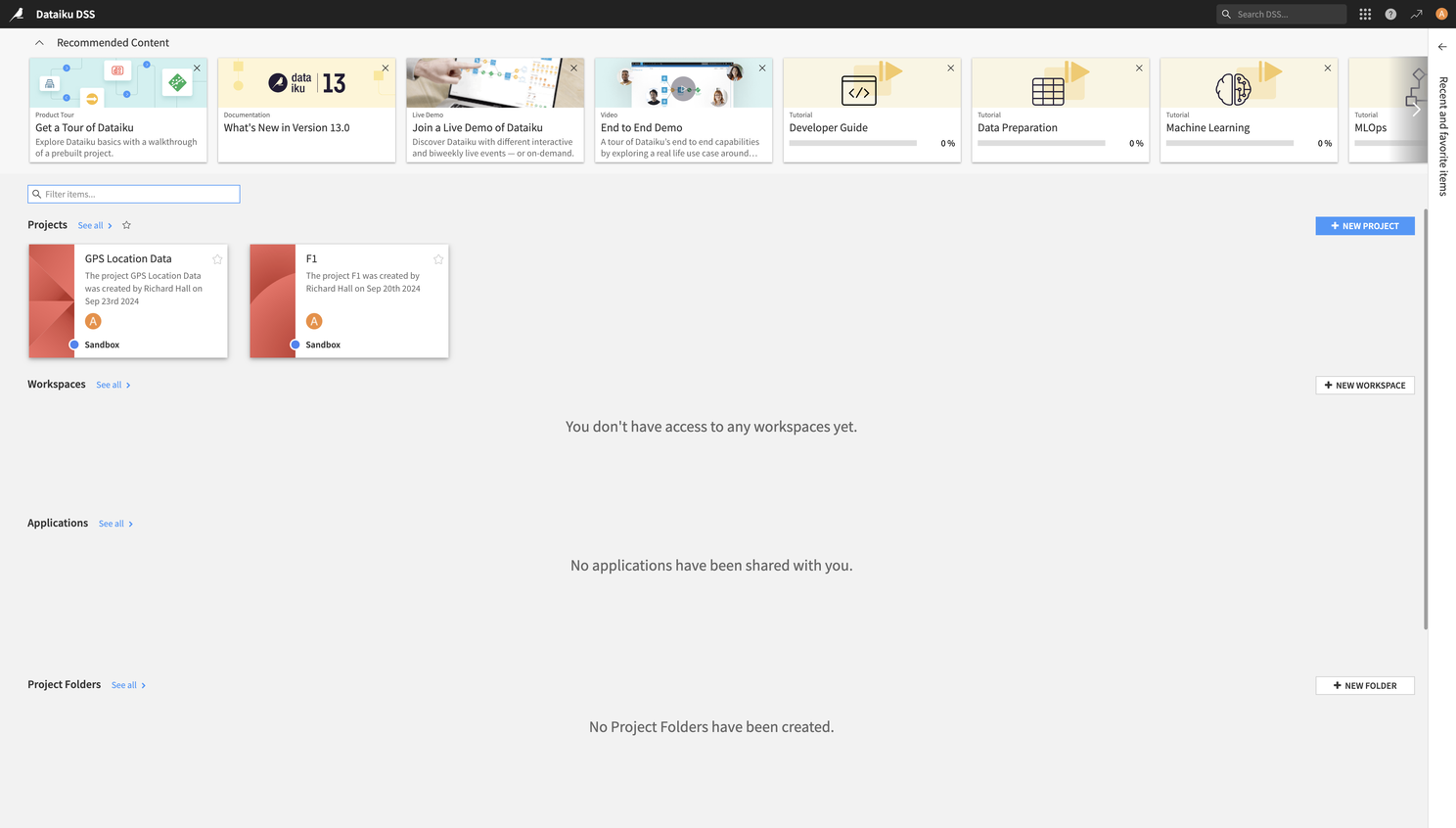Dismiss the Developer Guide card
This screenshot has height=828, width=1456.
(x=950, y=69)
